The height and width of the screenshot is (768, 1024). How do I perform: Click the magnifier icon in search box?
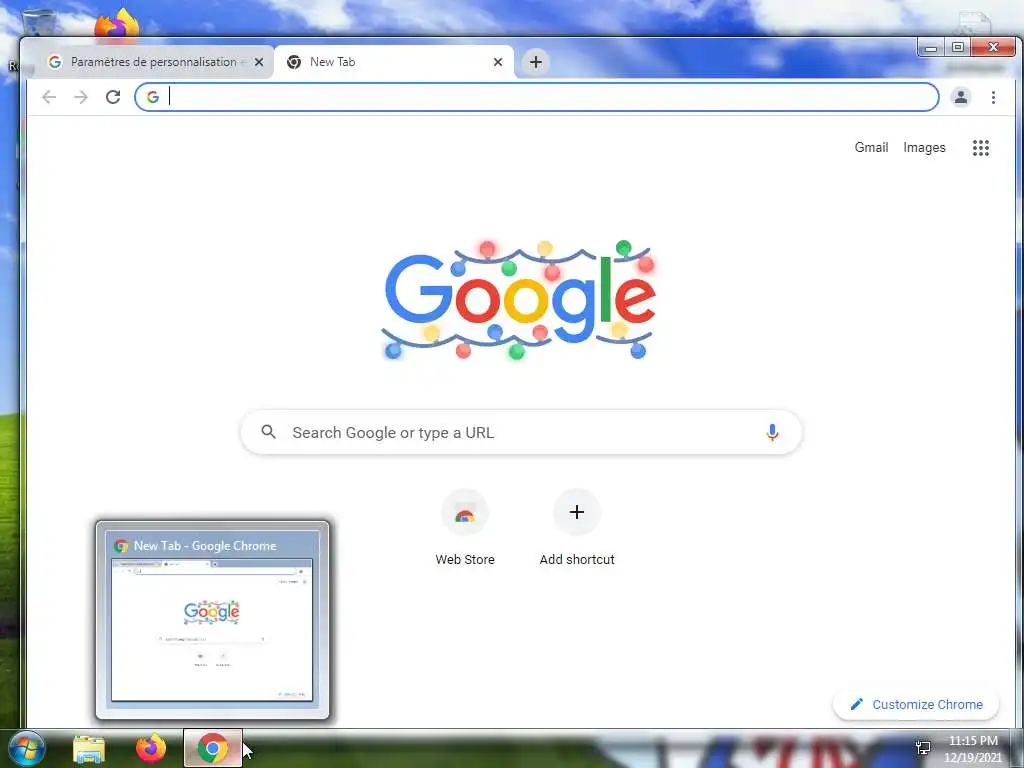coord(268,432)
